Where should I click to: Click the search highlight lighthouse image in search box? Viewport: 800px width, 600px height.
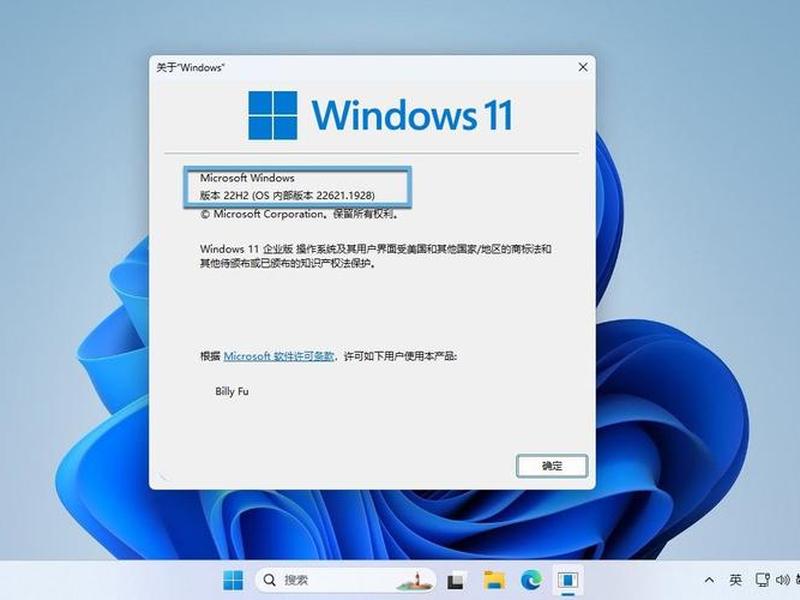pyautogui.click(x=414, y=581)
